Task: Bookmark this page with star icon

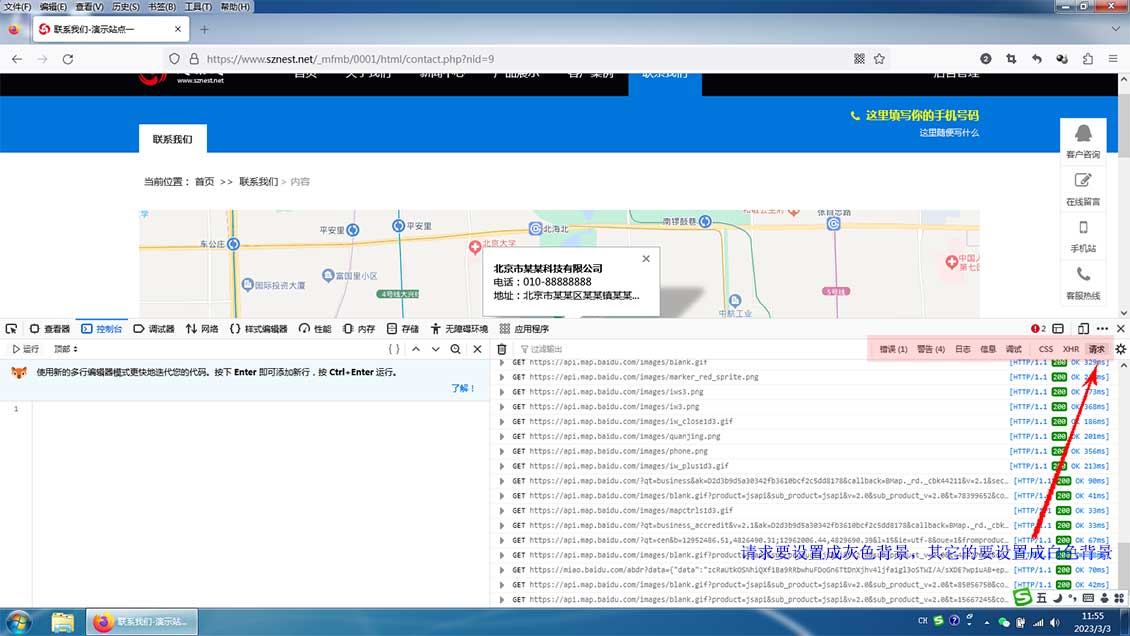Action: 879,59
